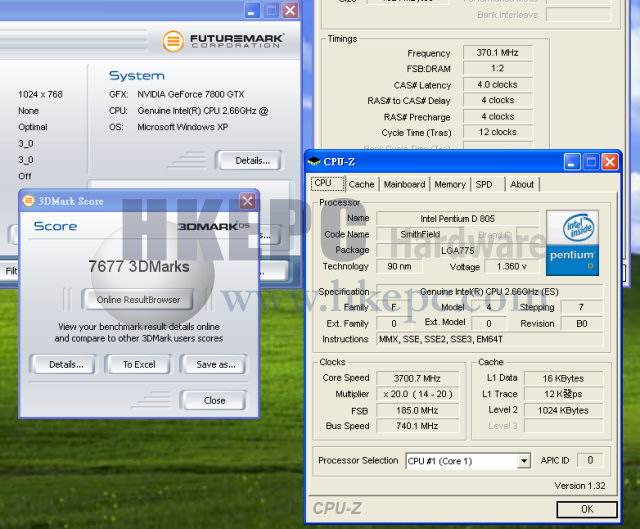Screen dimensions: 640x529
Task: Expand the Processor Selection dropdown
Action: click(x=524, y=462)
